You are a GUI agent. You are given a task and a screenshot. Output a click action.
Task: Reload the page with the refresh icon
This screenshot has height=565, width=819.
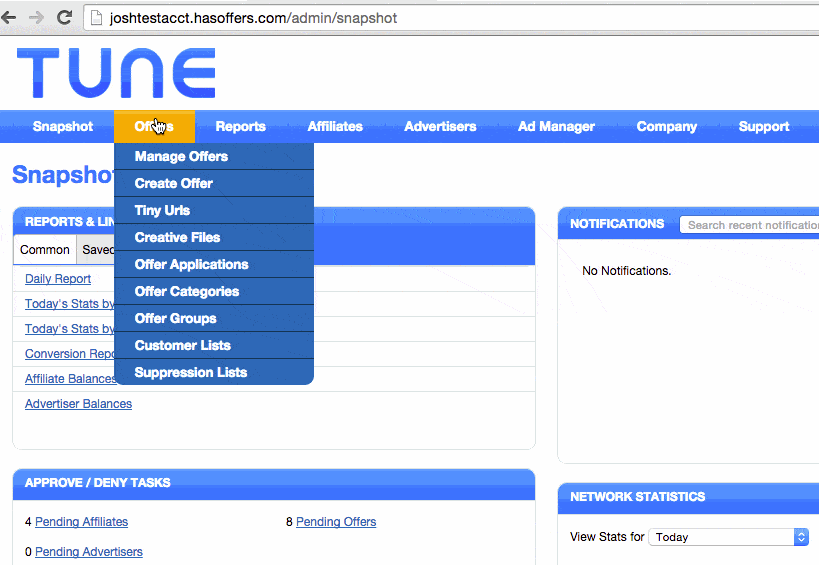coord(64,18)
